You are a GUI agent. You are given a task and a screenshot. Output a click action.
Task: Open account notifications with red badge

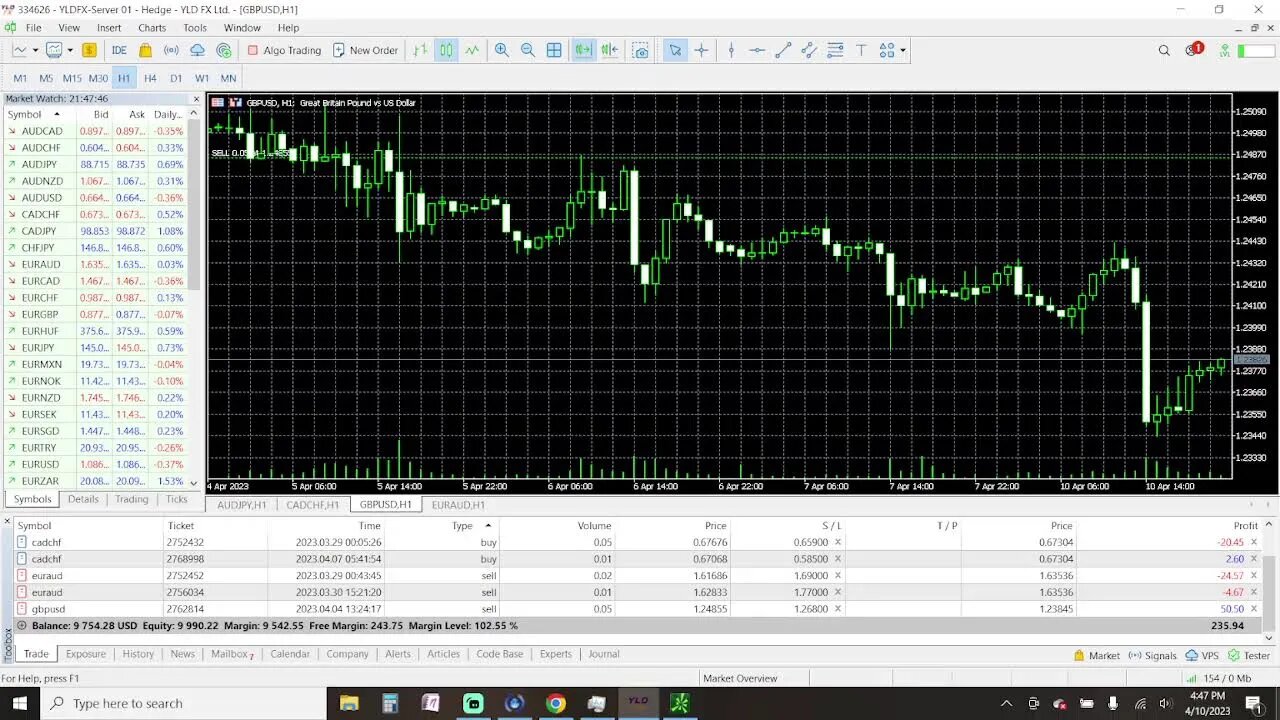pyautogui.click(x=1194, y=49)
